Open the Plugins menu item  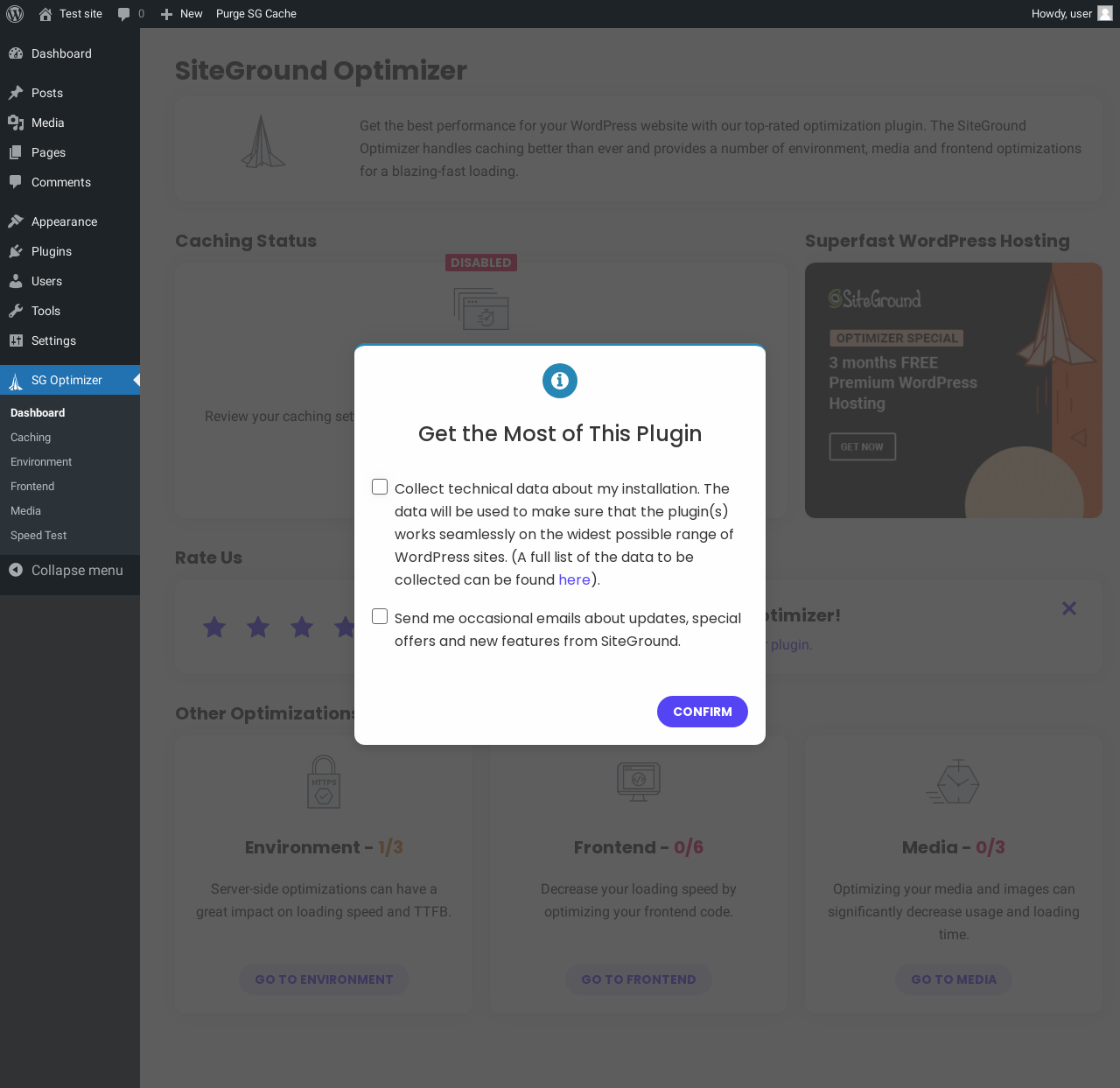pos(70,251)
